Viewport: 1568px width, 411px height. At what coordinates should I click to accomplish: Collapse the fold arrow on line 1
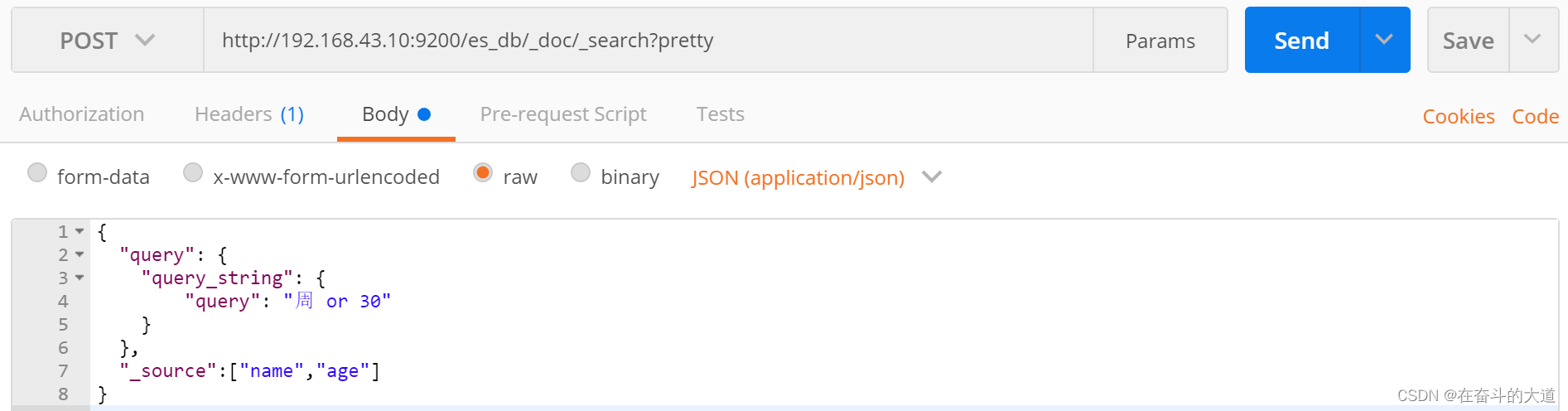pyautogui.click(x=80, y=232)
